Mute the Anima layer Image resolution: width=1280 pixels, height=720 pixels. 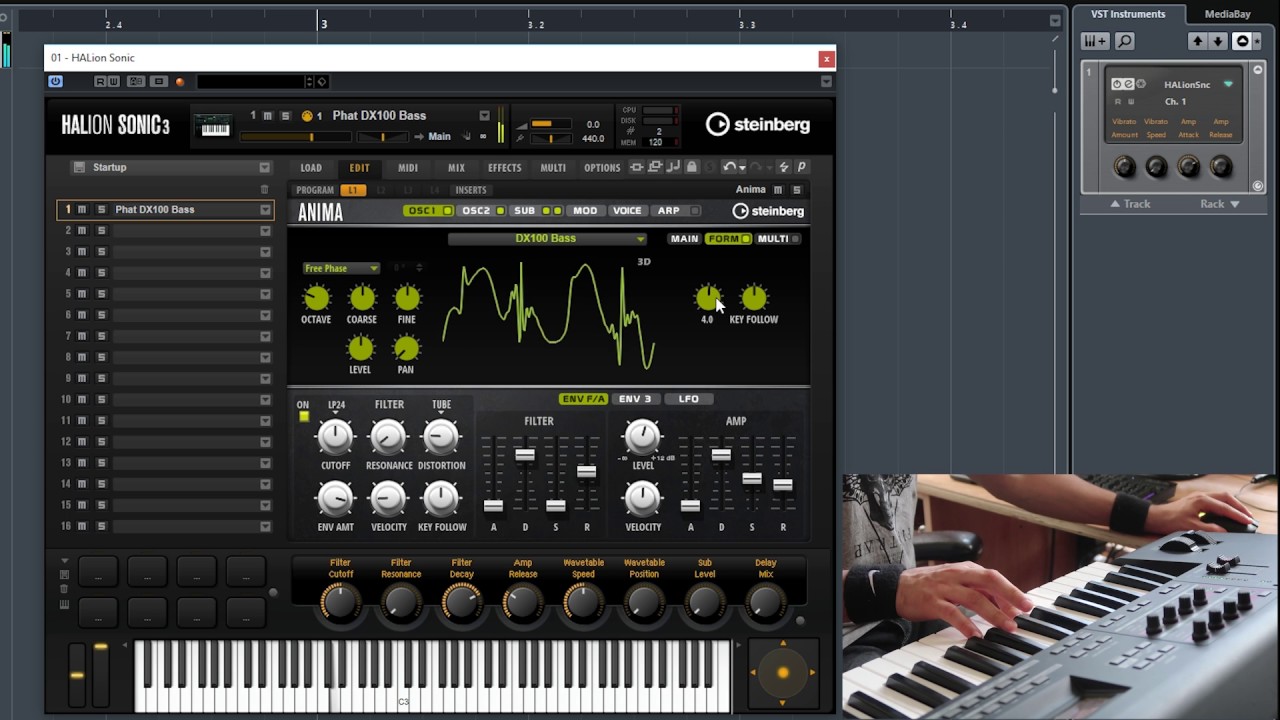point(778,190)
